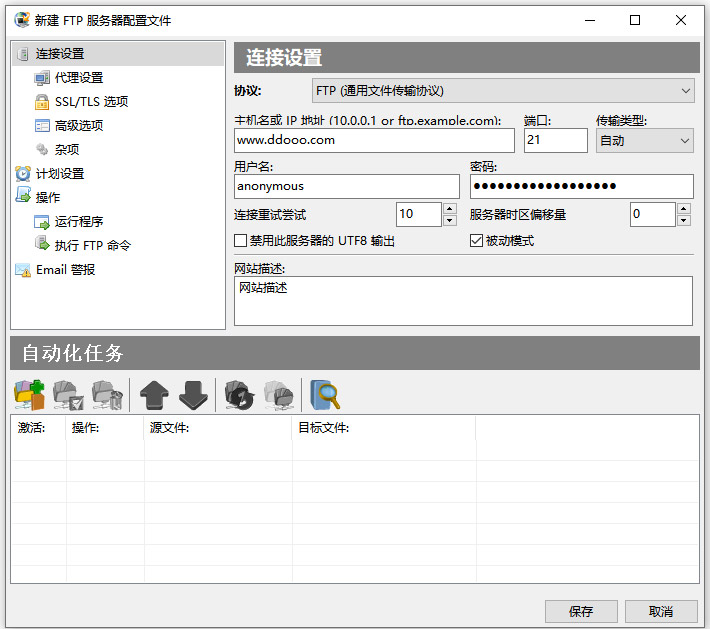Click the delete task icon with trash bin
The image size is (710, 629).
[x=107, y=395]
